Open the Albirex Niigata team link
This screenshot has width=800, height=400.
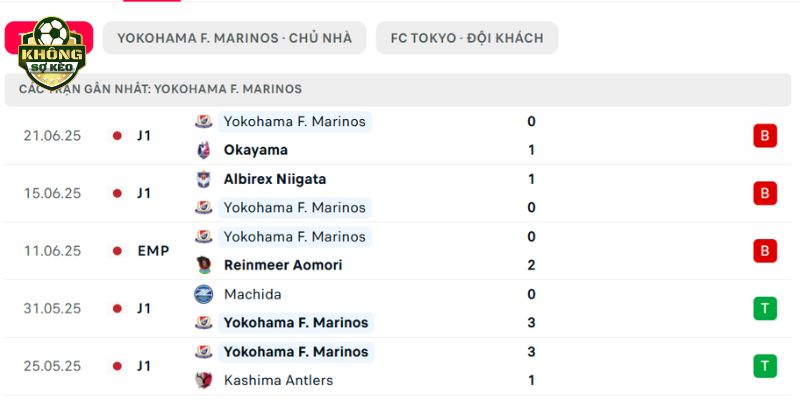point(275,179)
